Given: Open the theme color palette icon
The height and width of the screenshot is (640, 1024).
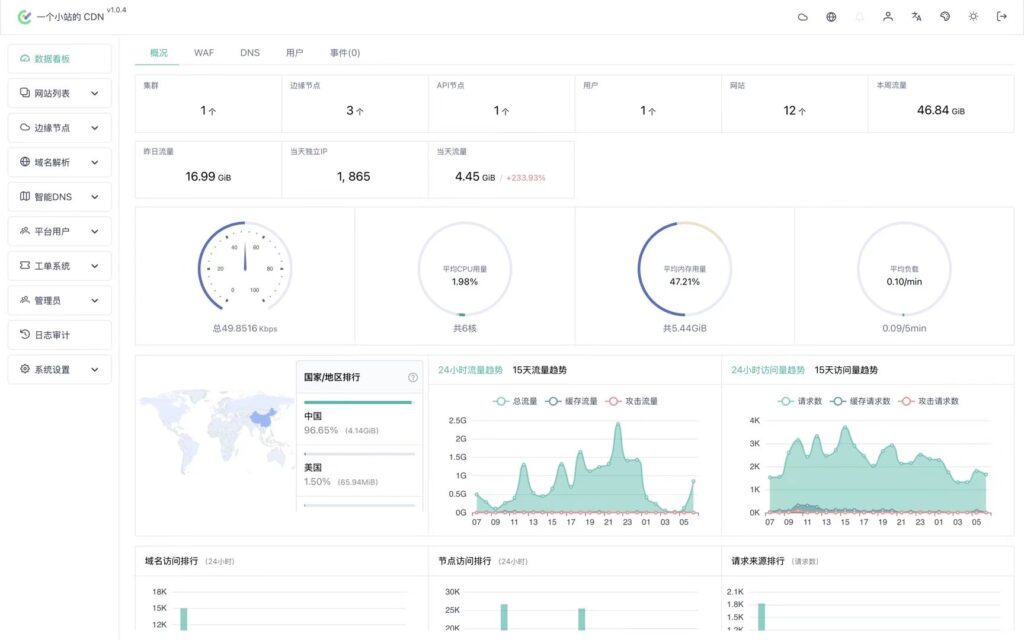Looking at the screenshot, I should coord(945,17).
